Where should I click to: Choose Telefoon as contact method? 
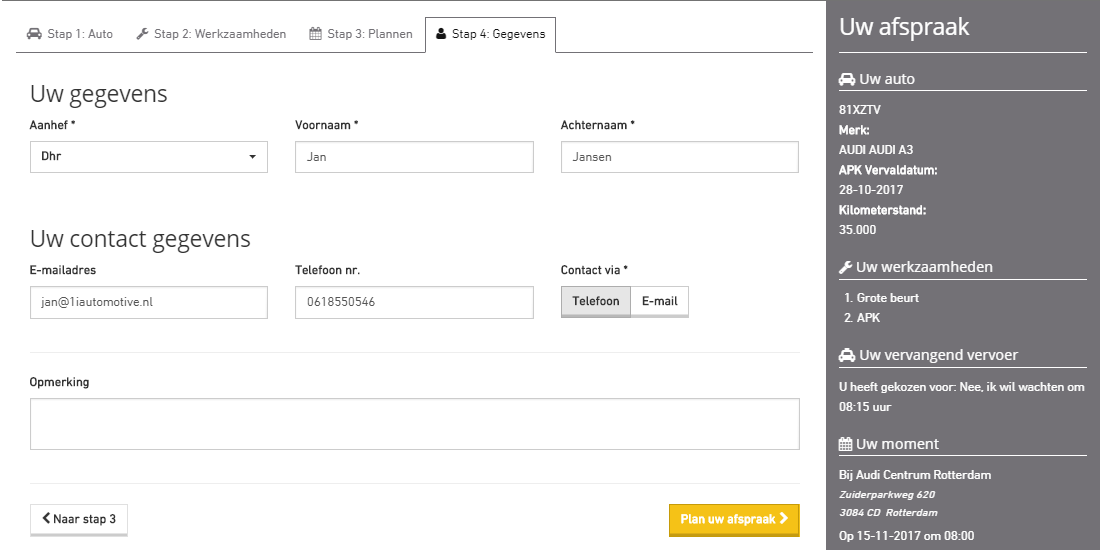point(596,301)
